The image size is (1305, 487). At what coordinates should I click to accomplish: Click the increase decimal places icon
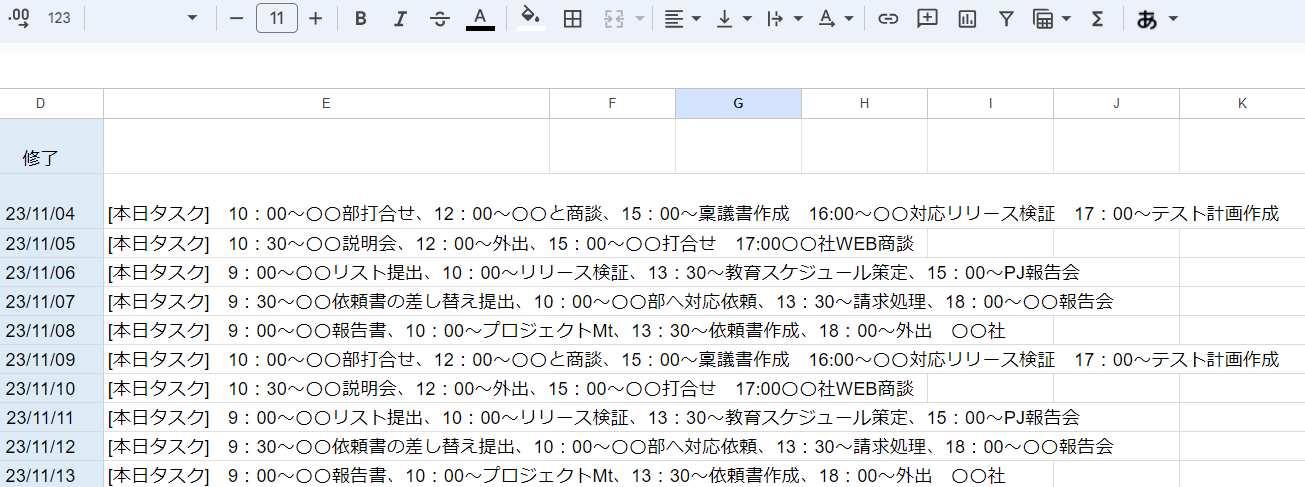(18, 18)
